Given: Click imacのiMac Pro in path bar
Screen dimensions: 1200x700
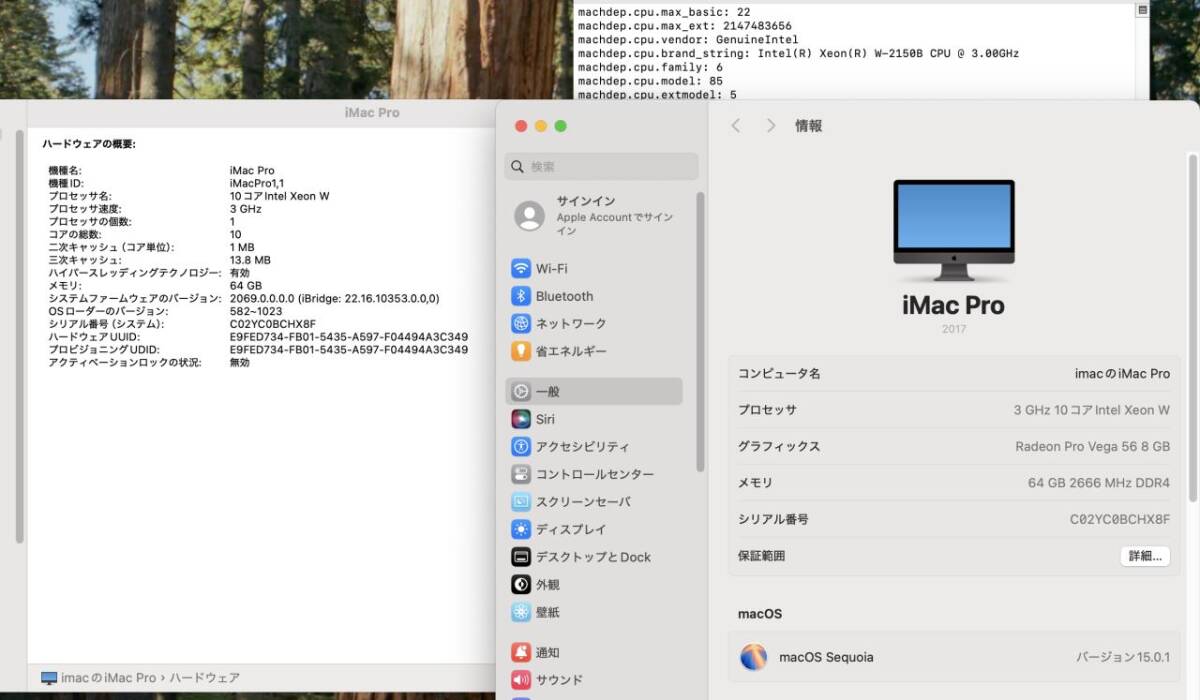Looking at the screenshot, I should (108, 678).
